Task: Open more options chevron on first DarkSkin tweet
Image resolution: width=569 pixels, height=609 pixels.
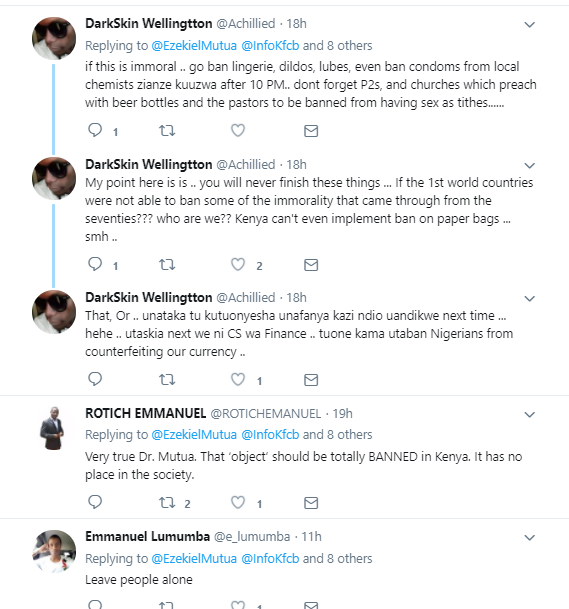Action: tap(529, 25)
